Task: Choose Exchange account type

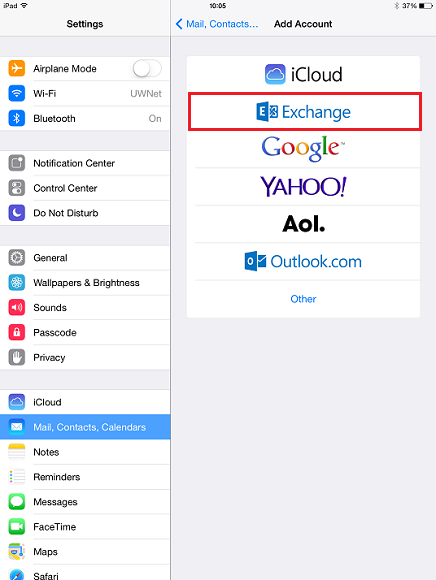Action: (304, 112)
